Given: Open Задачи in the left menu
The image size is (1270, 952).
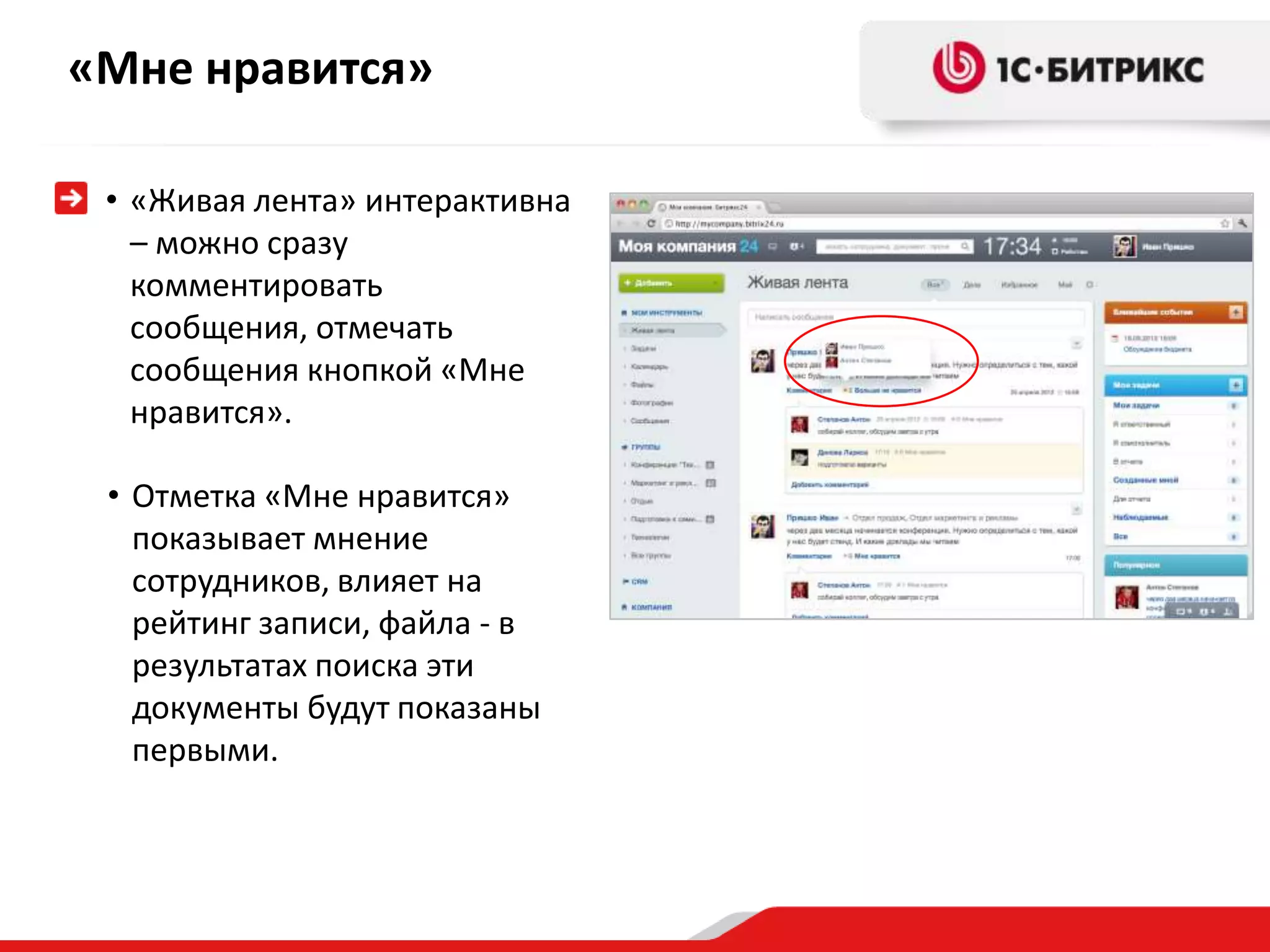Looking at the screenshot, I should pos(643,348).
